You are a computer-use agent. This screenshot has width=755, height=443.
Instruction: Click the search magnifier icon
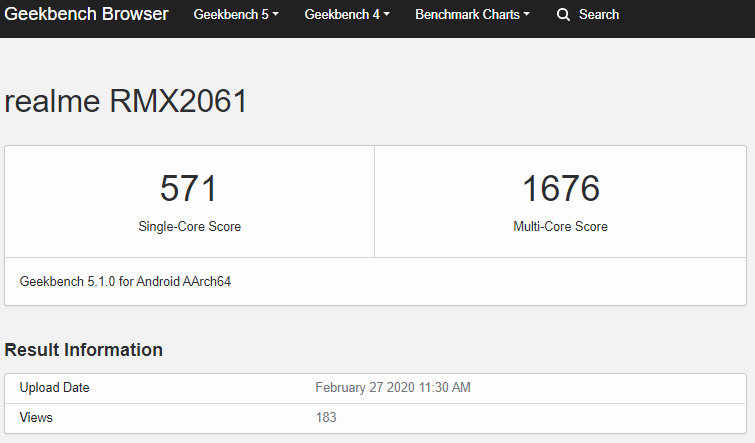(563, 14)
